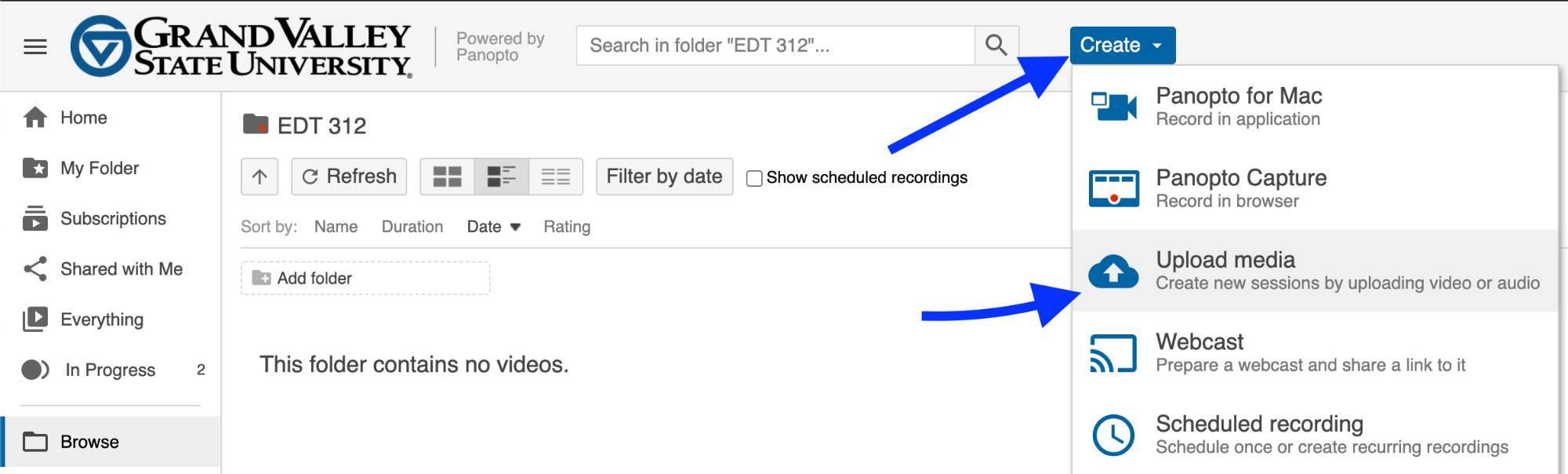Switch to grid thumbnail view
The width and height of the screenshot is (1568, 474).
(x=447, y=177)
